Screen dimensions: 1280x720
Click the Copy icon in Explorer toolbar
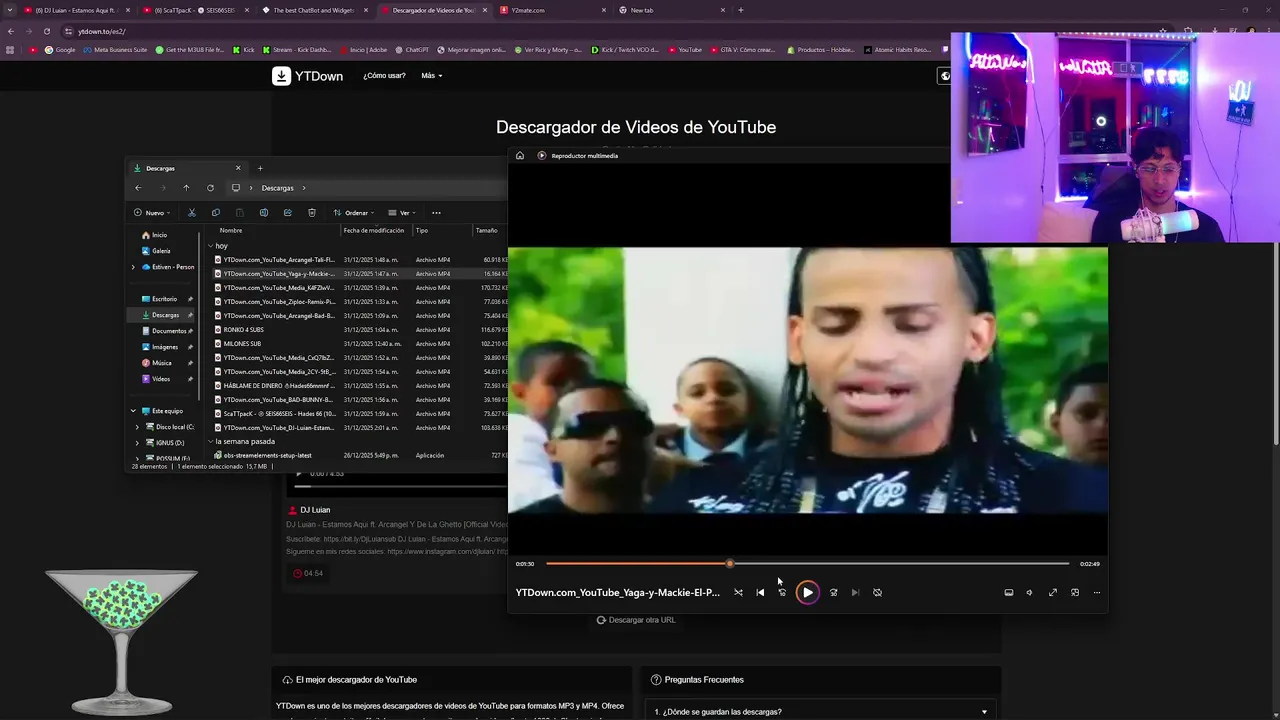click(x=216, y=212)
